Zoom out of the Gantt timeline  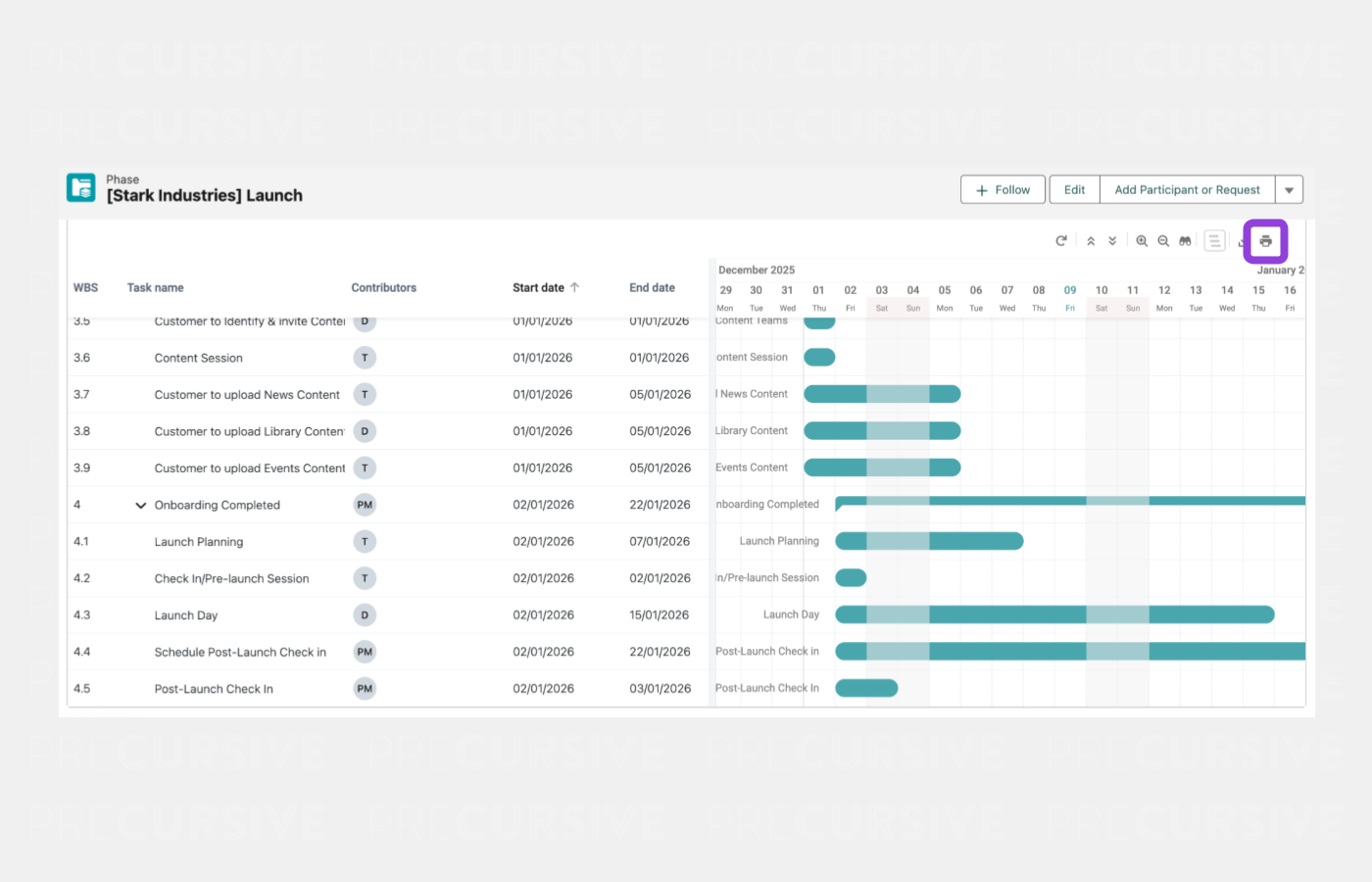click(x=1163, y=241)
